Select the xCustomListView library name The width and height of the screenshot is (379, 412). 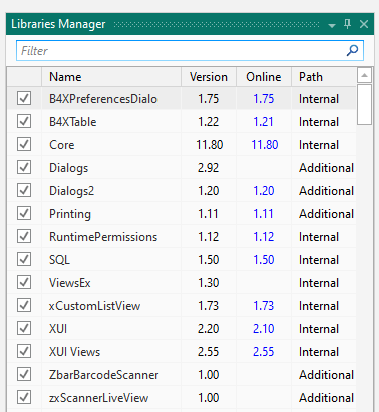[94, 306]
